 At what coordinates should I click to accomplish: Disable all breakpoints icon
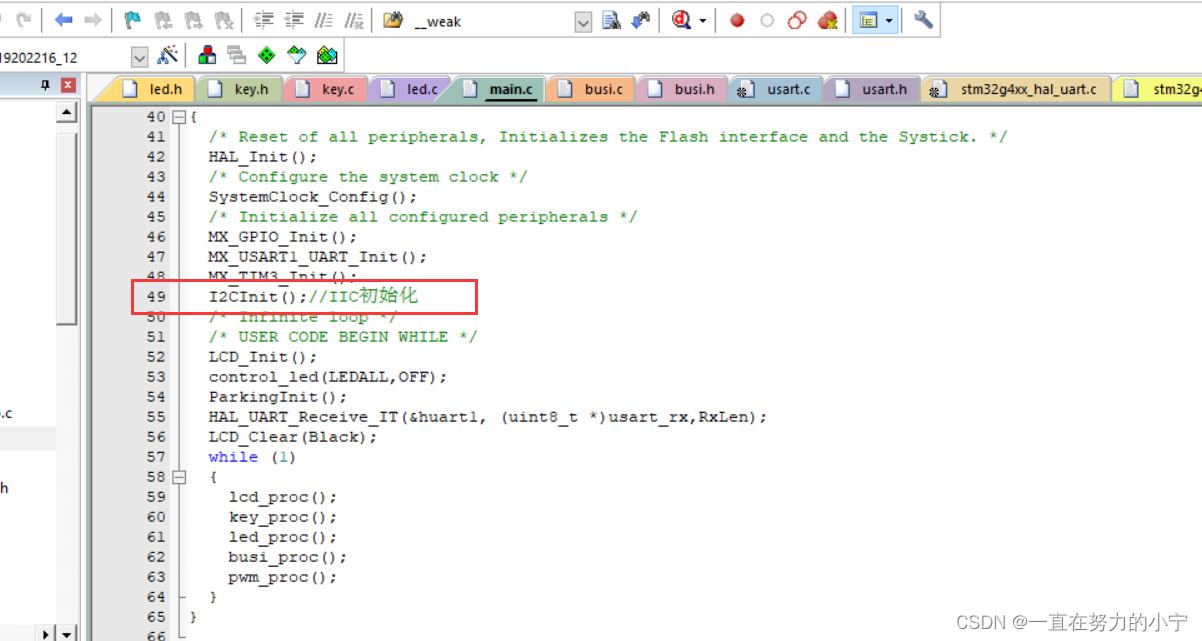(797, 20)
